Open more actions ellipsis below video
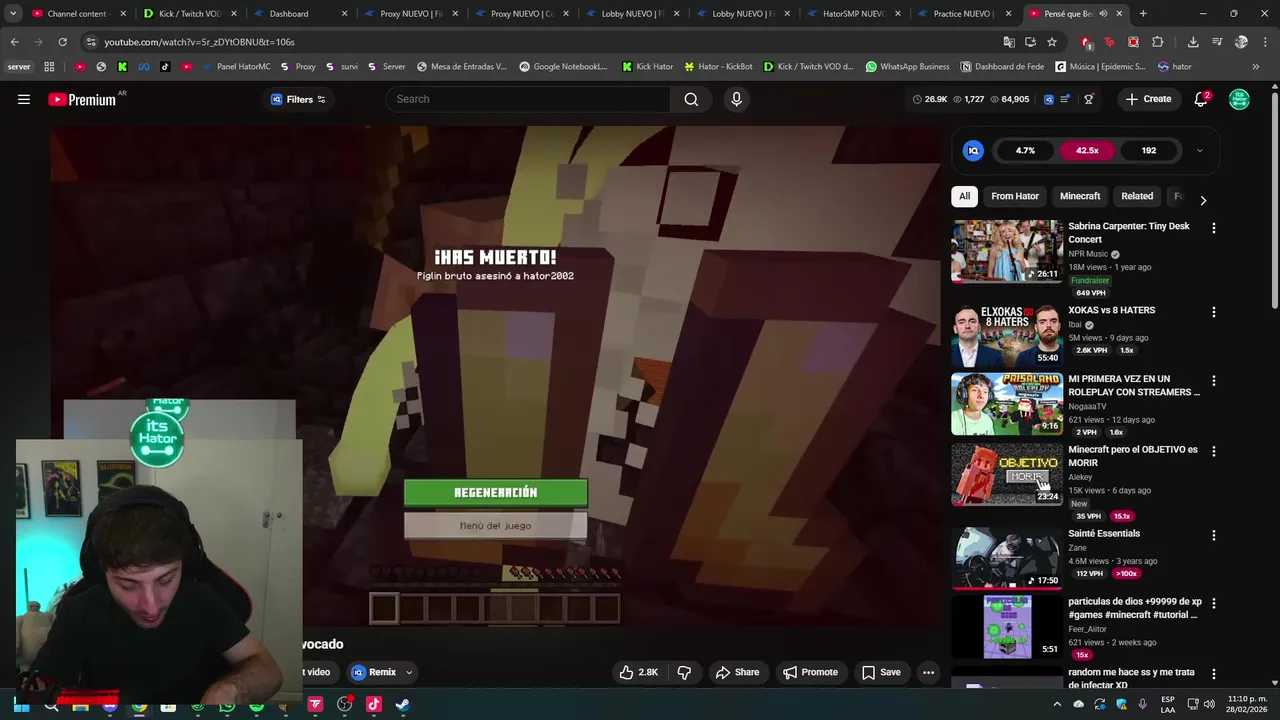1280x720 pixels. click(928, 672)
